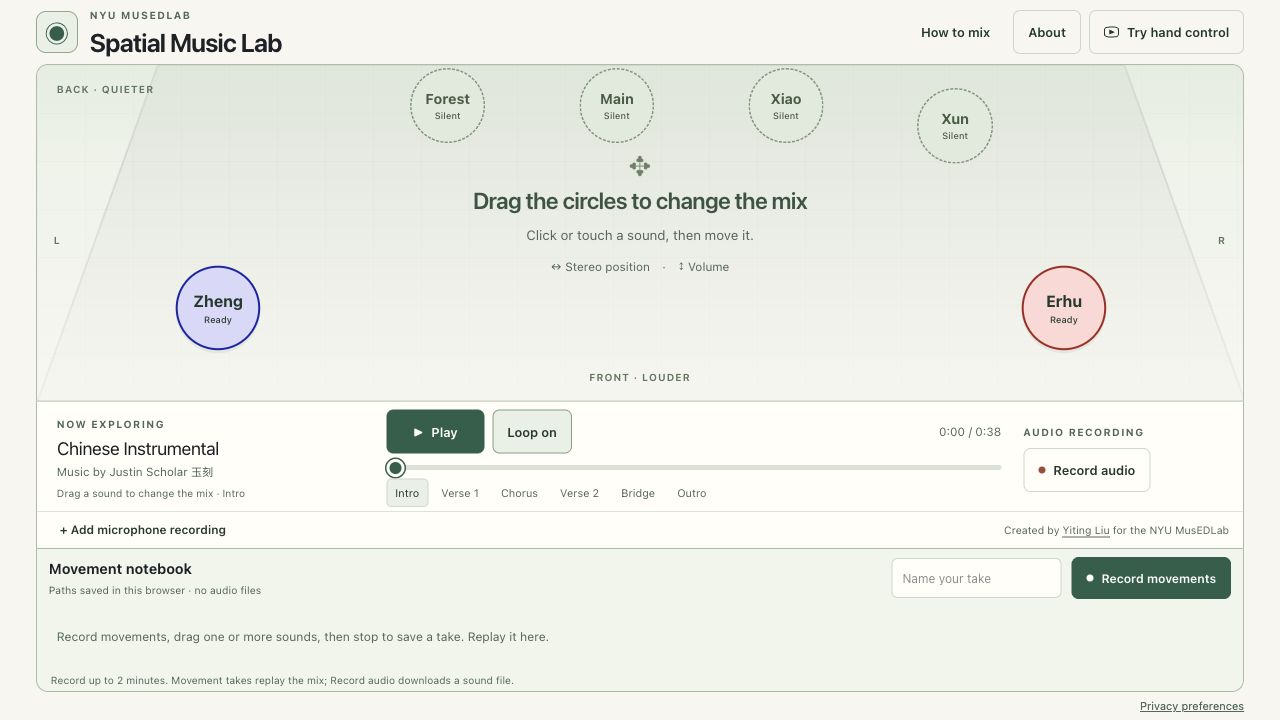Jump to the Intro section
1280x720 pixels.
407,493
